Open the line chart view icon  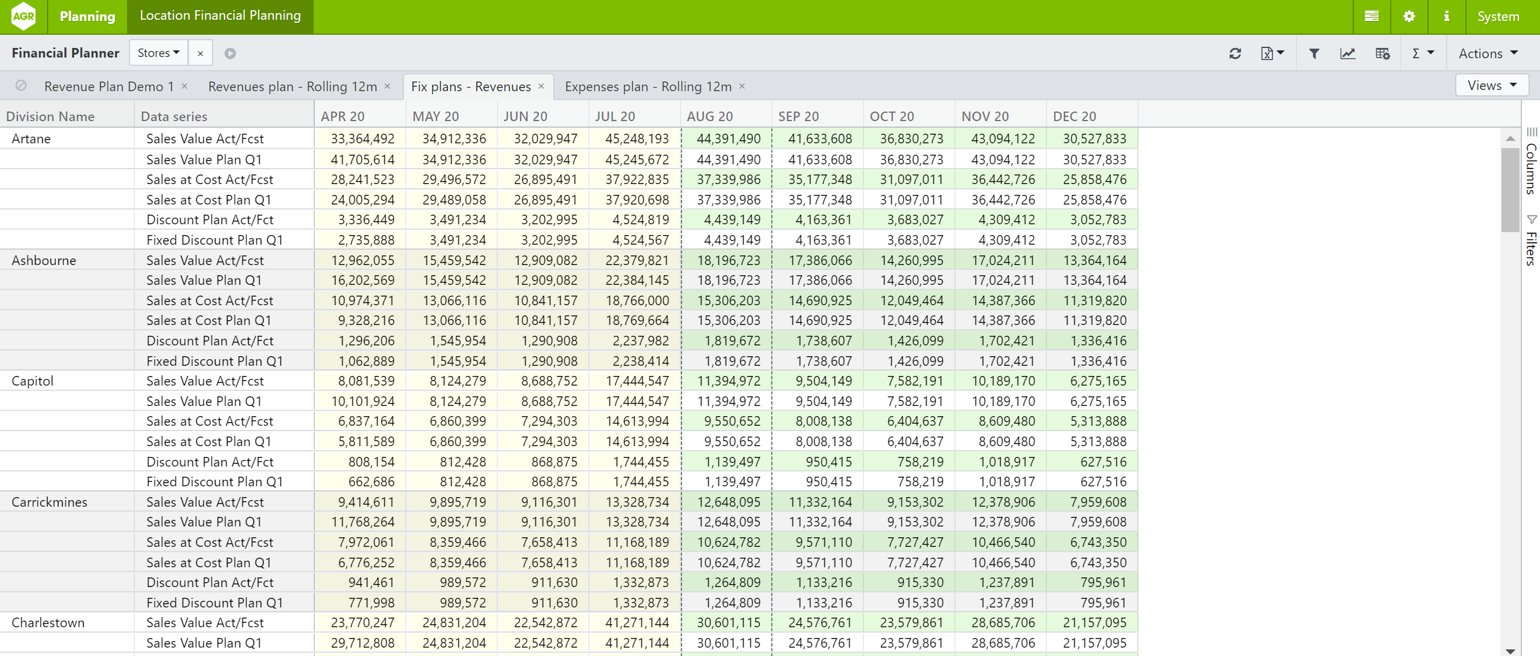coord(1348,54)
